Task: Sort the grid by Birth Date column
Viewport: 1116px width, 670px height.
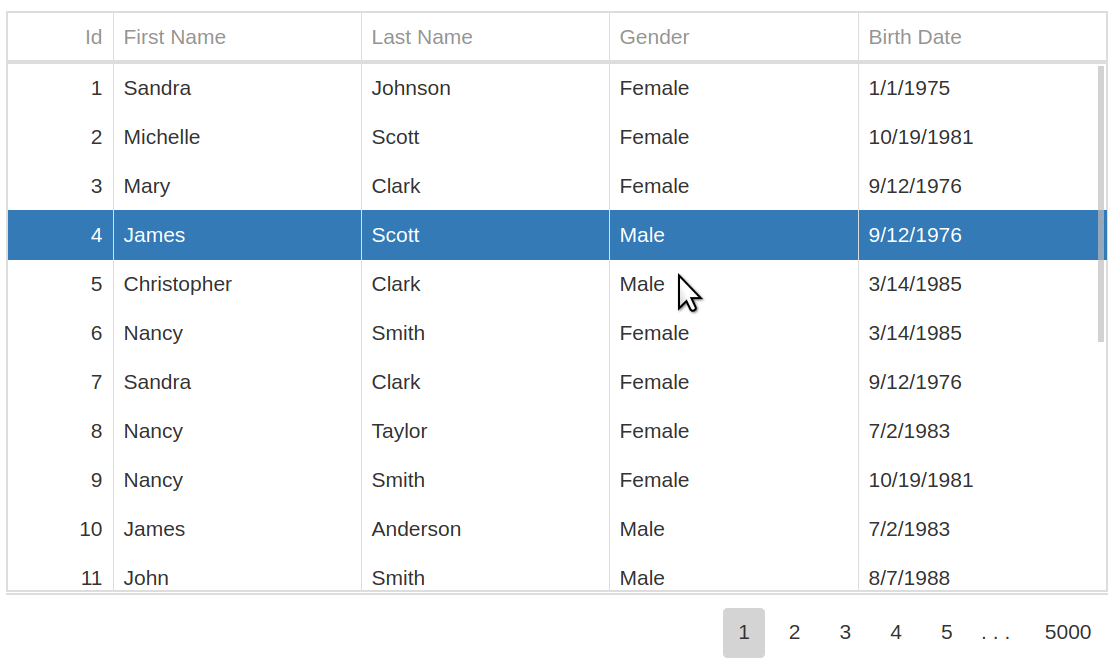Action: pyautogui.click(x=915, y=37)
